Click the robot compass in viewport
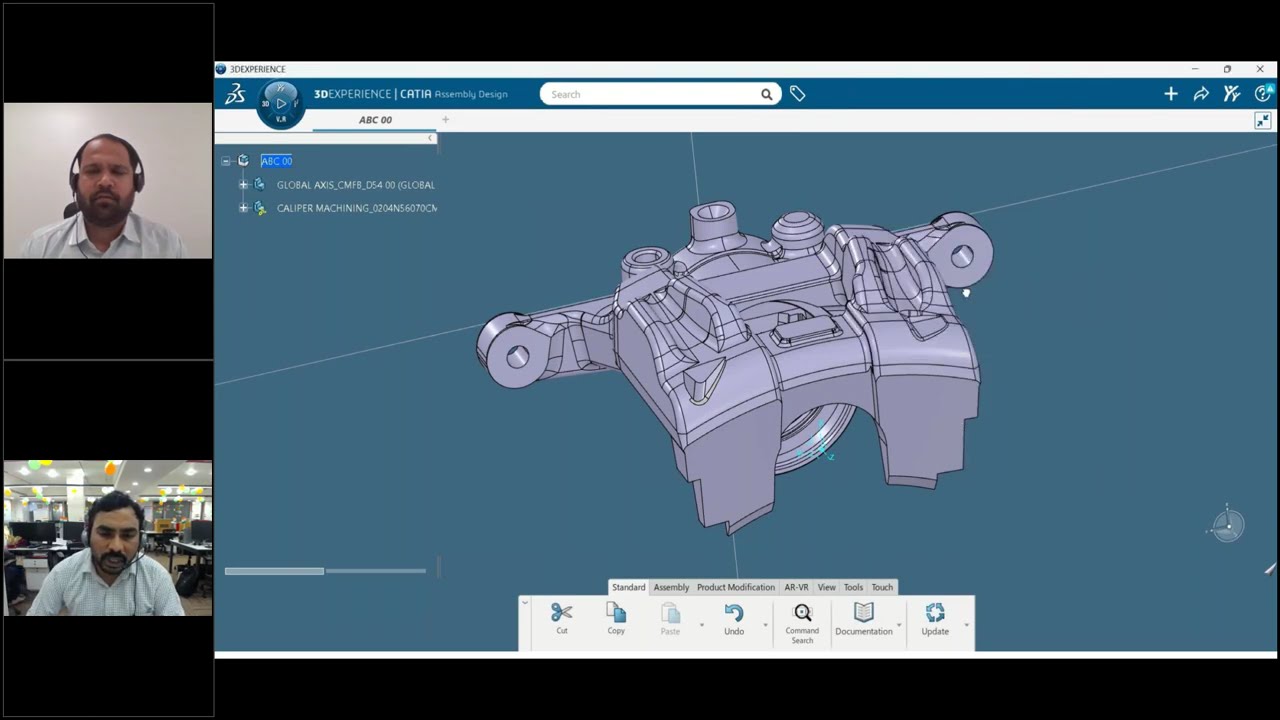The image size is (1280, 720). 1228,525
